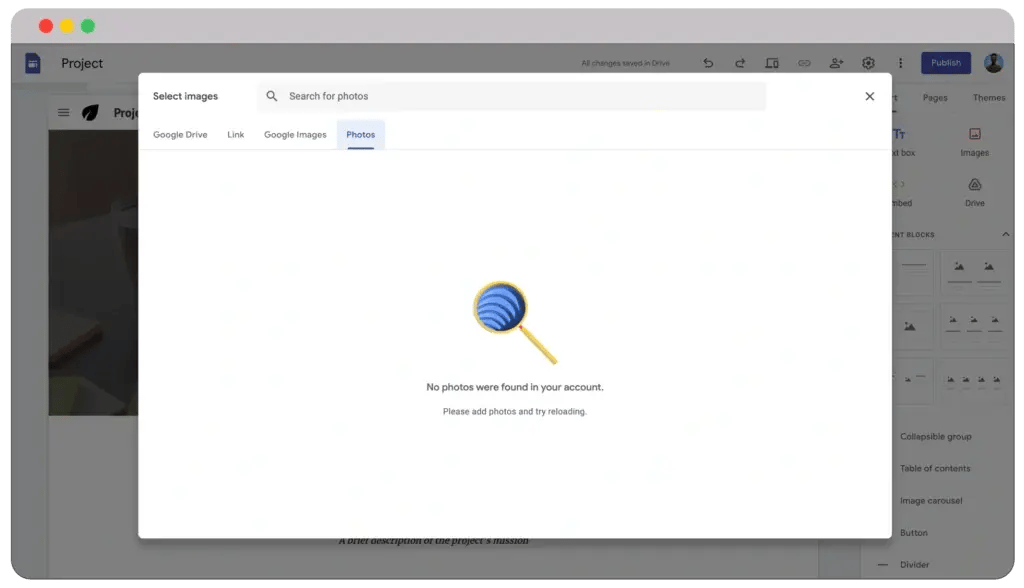Open the settings gear icon
Image resolution: width=1024 pixels, height=588 pixels.
pos(868,63)
